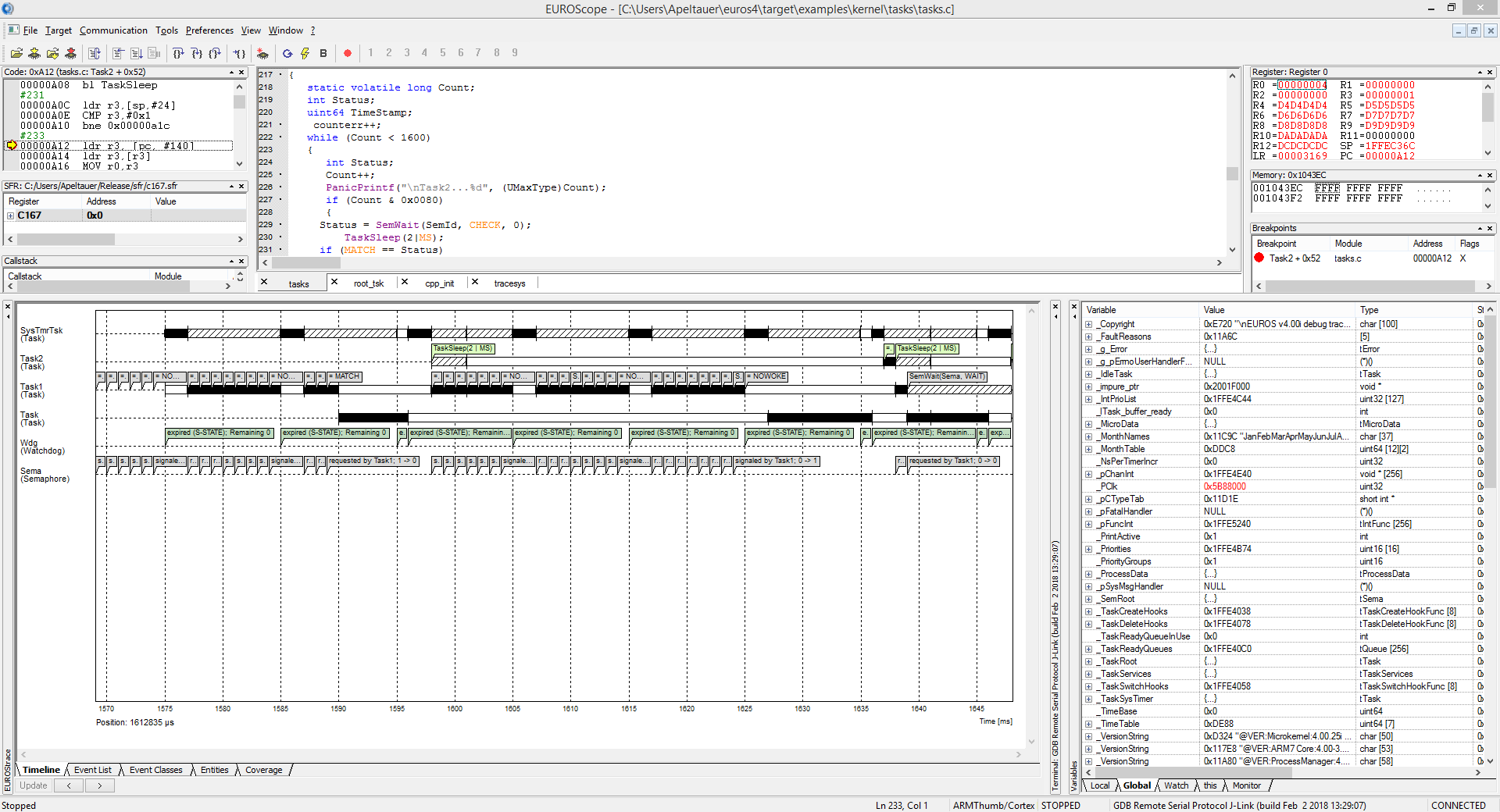Switch to the Event List tab
This screenshot has width=1500, height=812.
pyautogui.click(x=92, y=770)
